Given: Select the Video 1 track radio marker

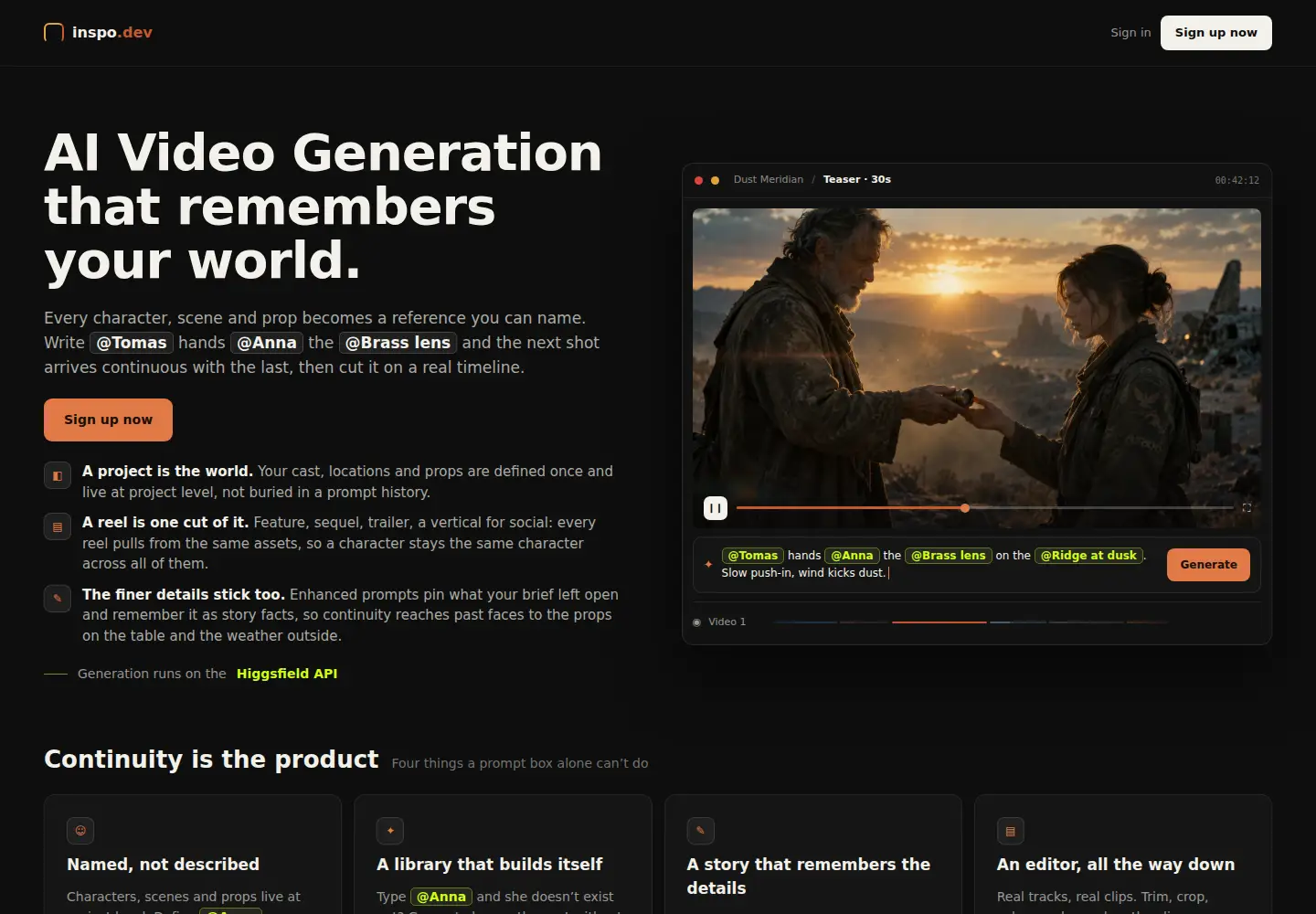Looking at the screenshot, I should click(696, 622).
